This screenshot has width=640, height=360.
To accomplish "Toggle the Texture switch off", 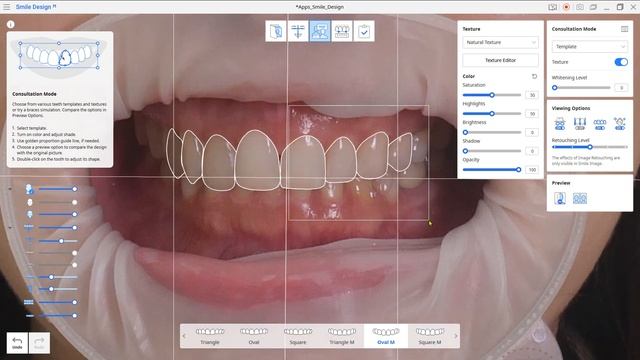I will [x=621, y=62].
